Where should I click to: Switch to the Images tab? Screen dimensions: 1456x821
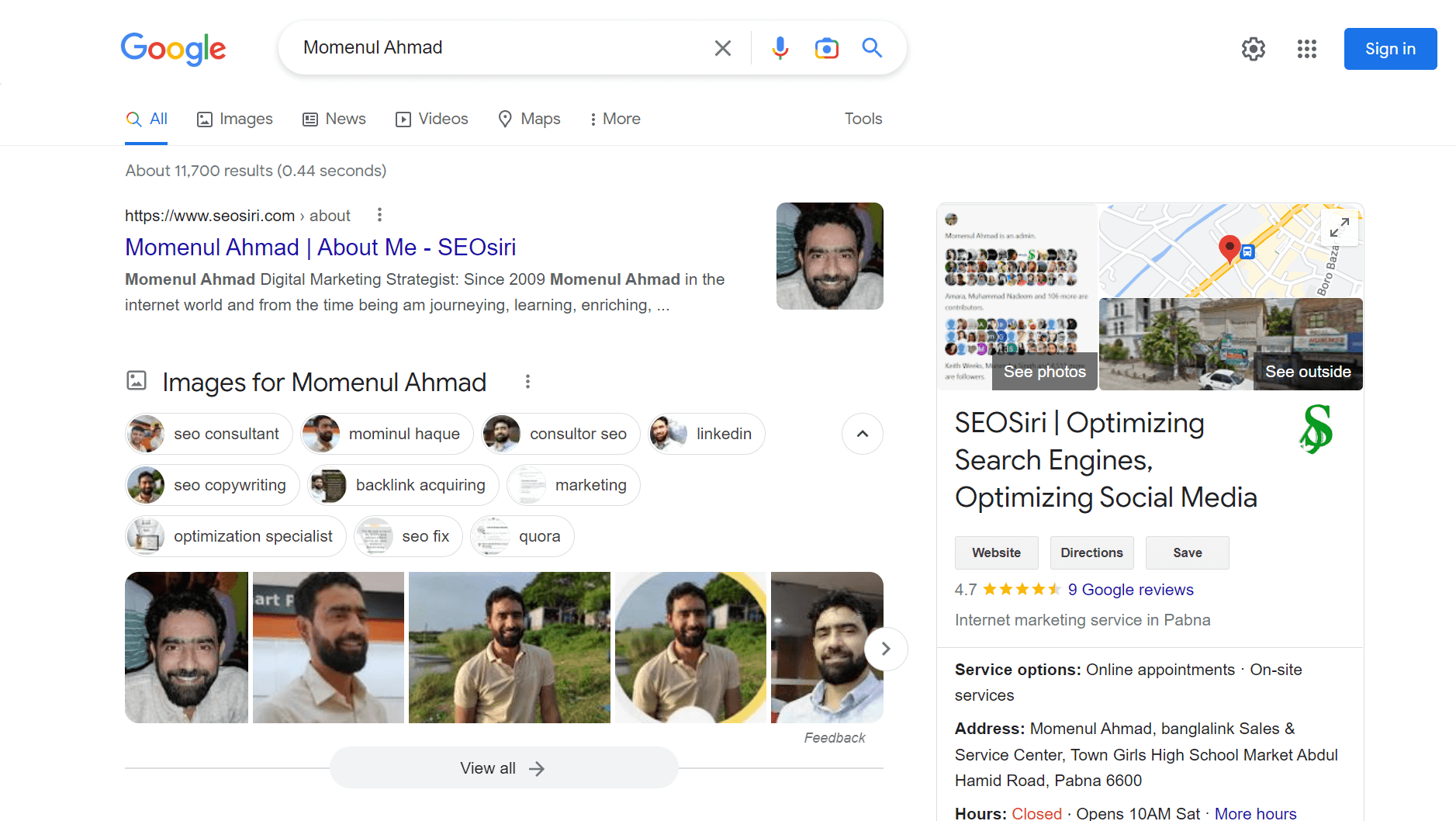(235, 119)
